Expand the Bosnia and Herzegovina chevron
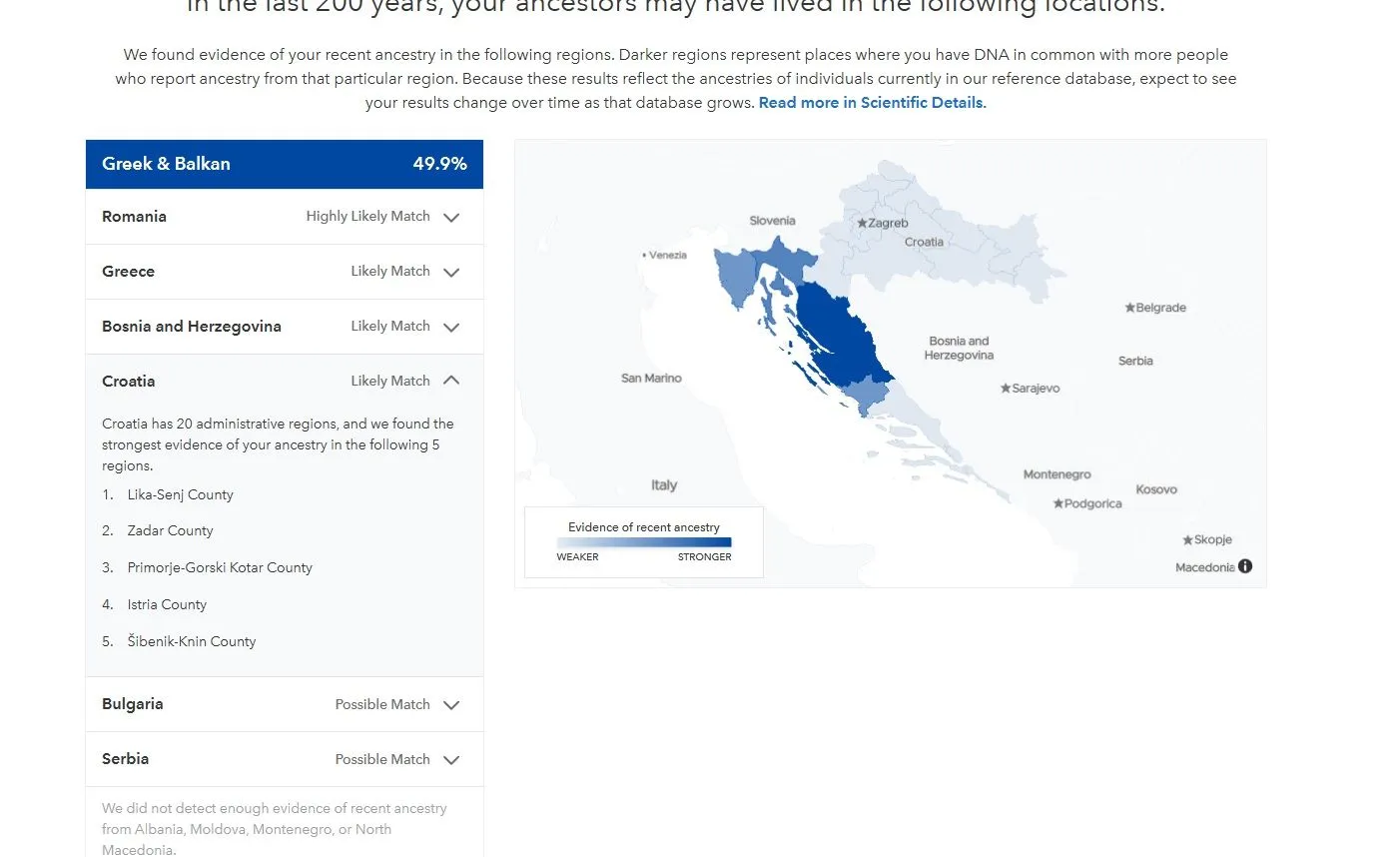 point(451,327)
